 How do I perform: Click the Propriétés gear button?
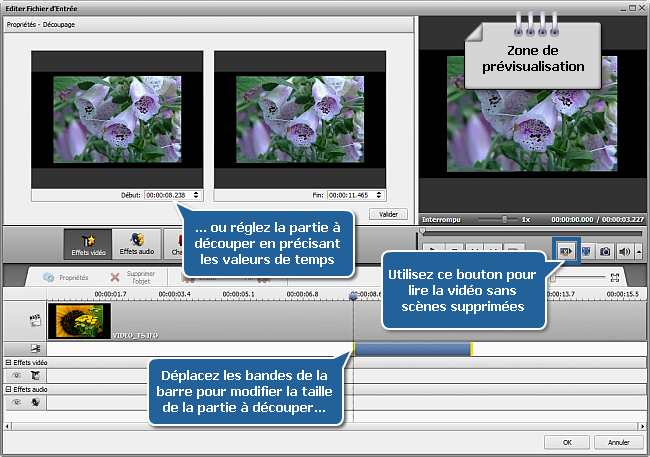(x=65, y=277)
